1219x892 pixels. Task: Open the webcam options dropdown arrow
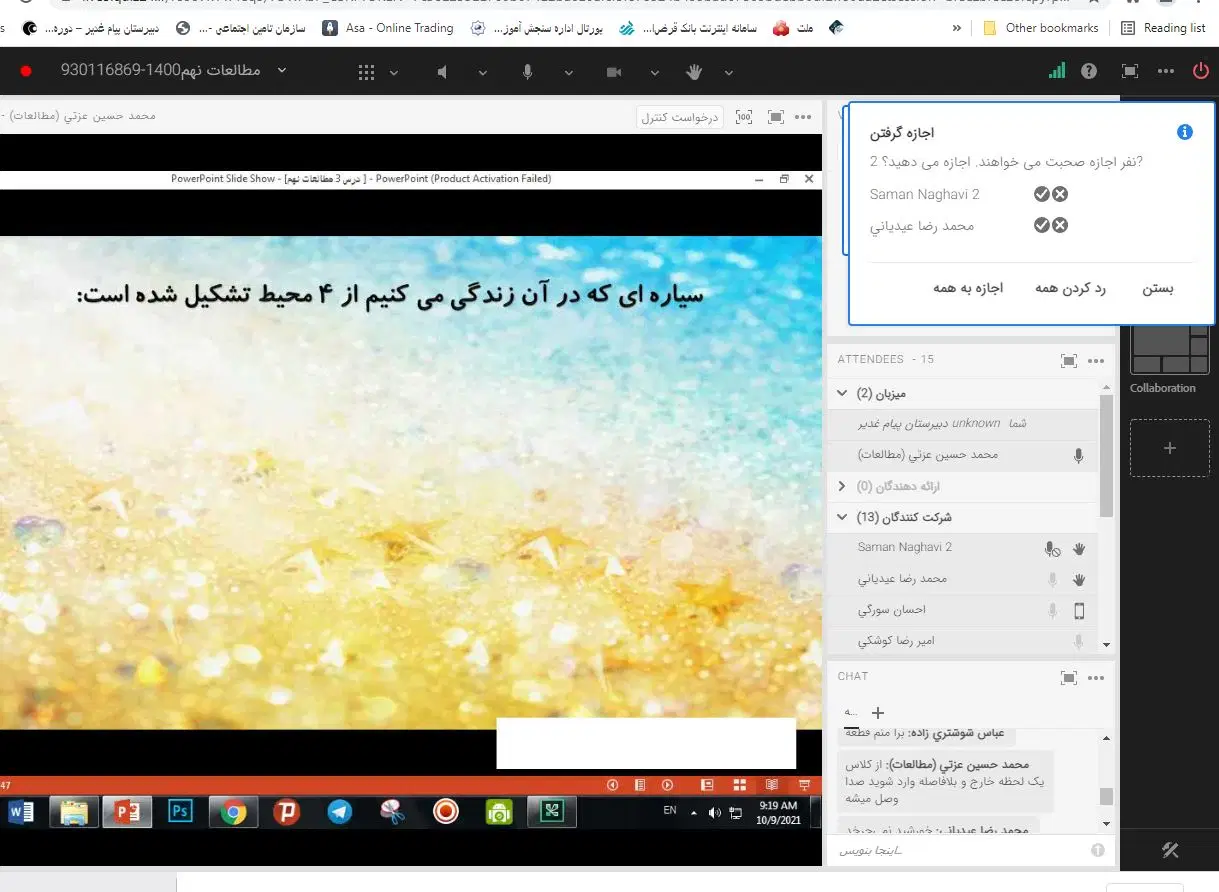coord(655,73)
